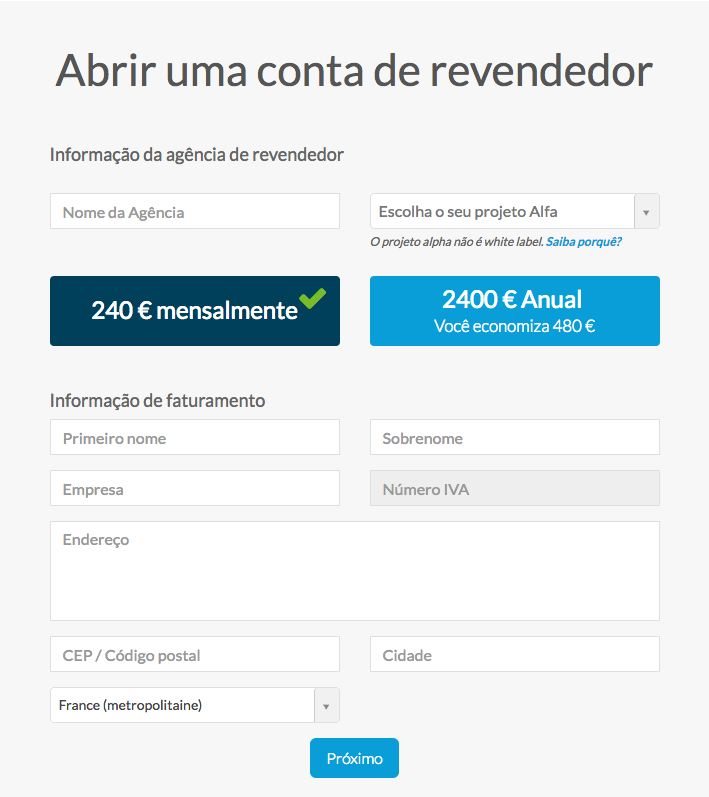Click the green checkmark on monthly plan
This screenshot has width=709, height=797.
tap(312, 298)
